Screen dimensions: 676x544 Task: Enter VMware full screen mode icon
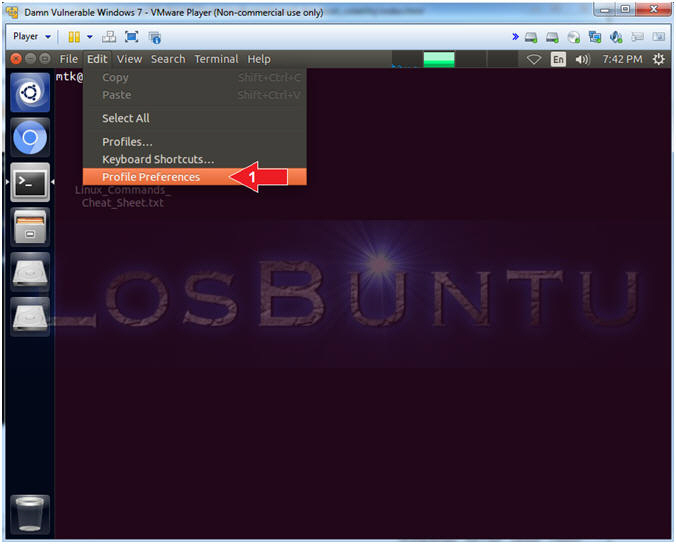click(131, 37)
